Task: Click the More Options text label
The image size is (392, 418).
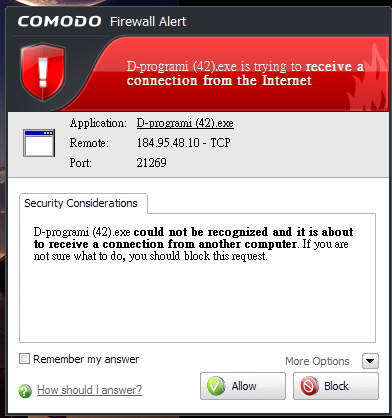Action: click(x=317, y=361)
